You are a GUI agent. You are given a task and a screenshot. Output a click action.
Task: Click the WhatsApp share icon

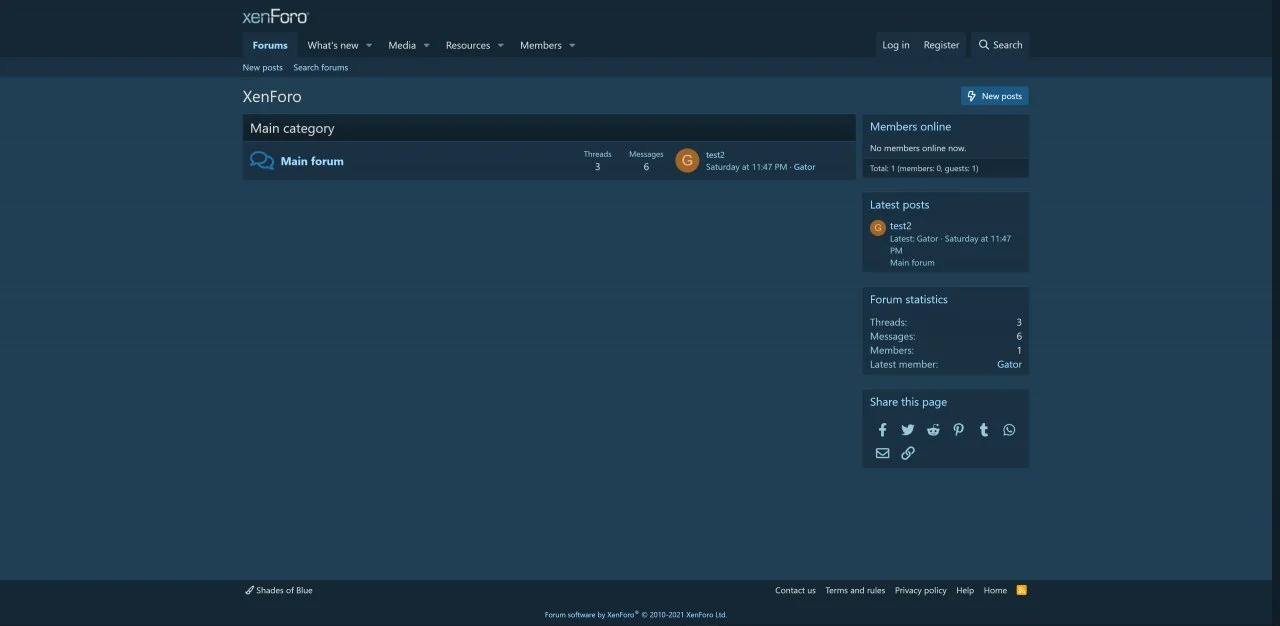click(x=1009, y=430)
